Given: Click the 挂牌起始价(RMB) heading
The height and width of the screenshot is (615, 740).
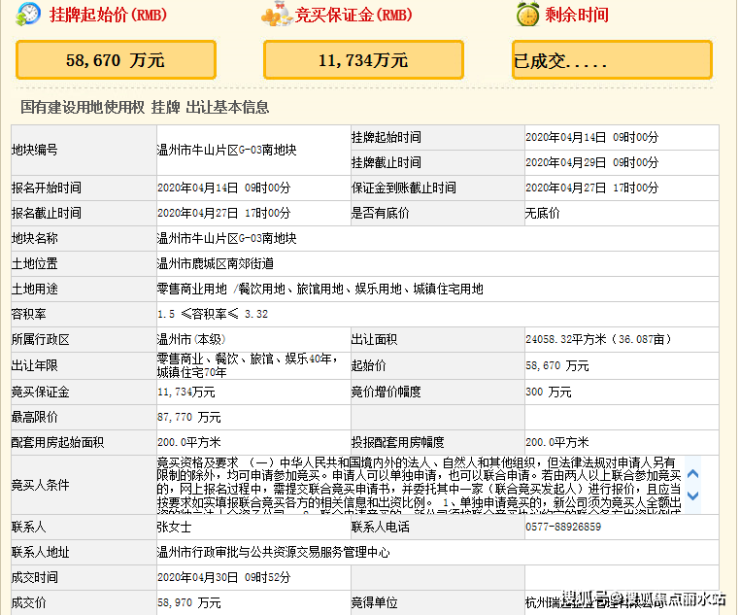Looking at the screenshot, I should point(108,15).
